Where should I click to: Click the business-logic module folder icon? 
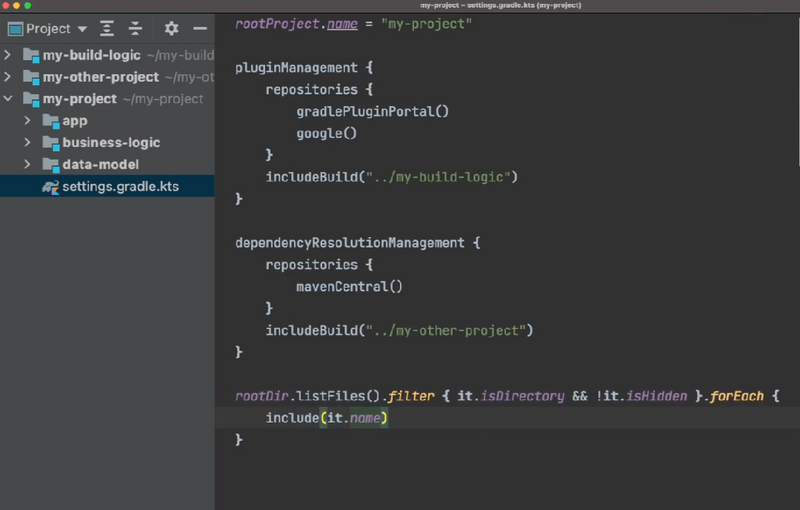51,143
